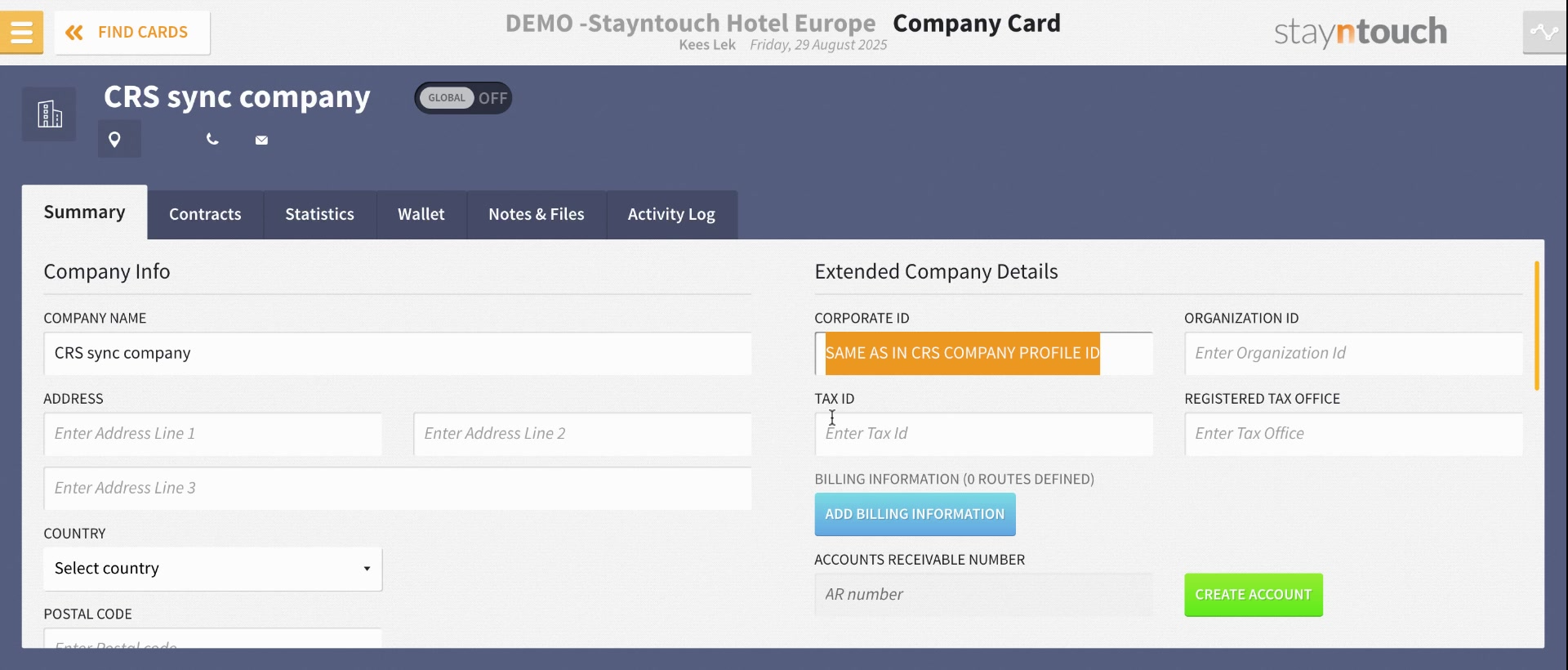Open the Notes & Files tab
The width and height of the screenshot is (1568, 670).
click(537, 215)
